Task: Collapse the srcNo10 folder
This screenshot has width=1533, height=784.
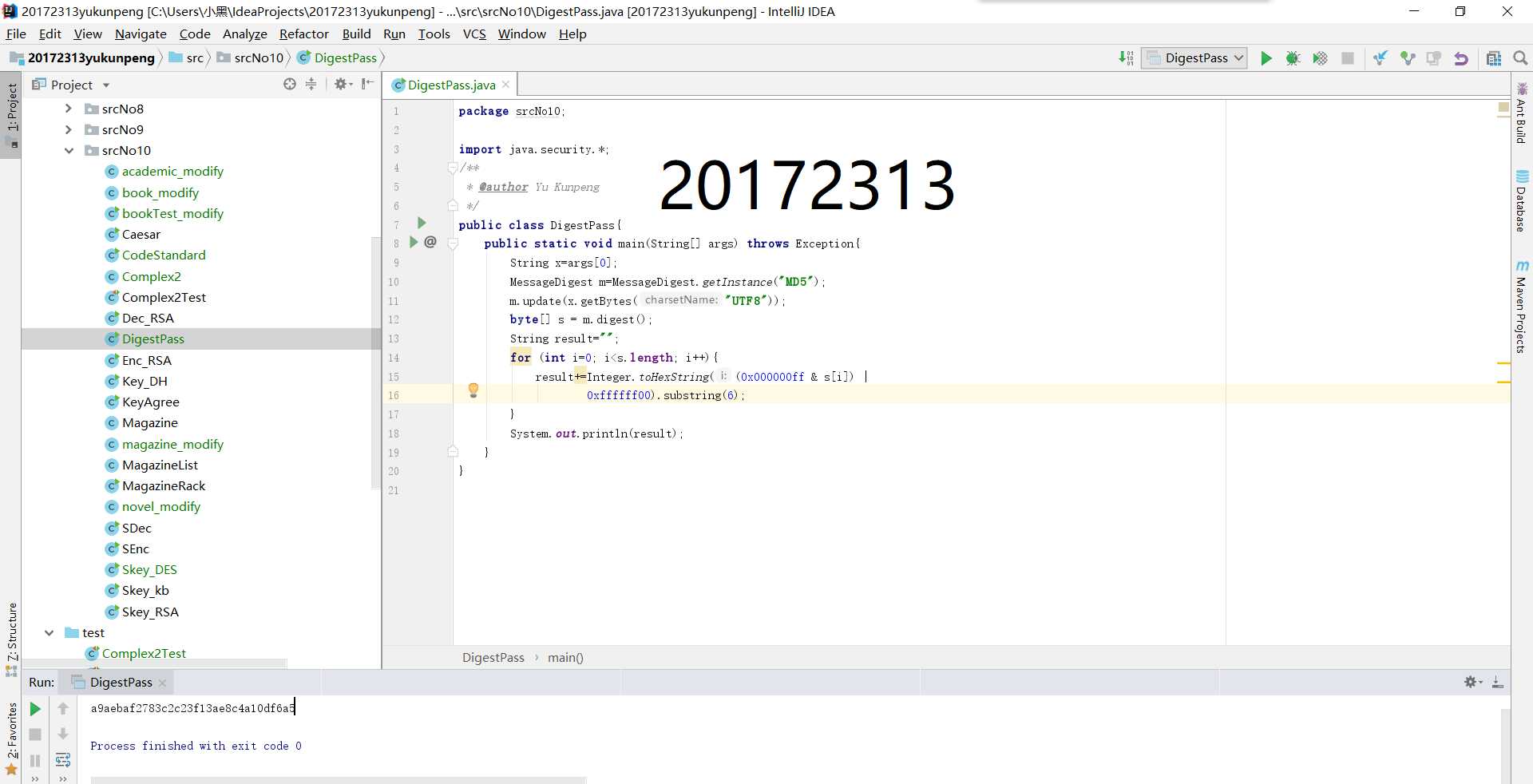Action: (x=69, y=150)
